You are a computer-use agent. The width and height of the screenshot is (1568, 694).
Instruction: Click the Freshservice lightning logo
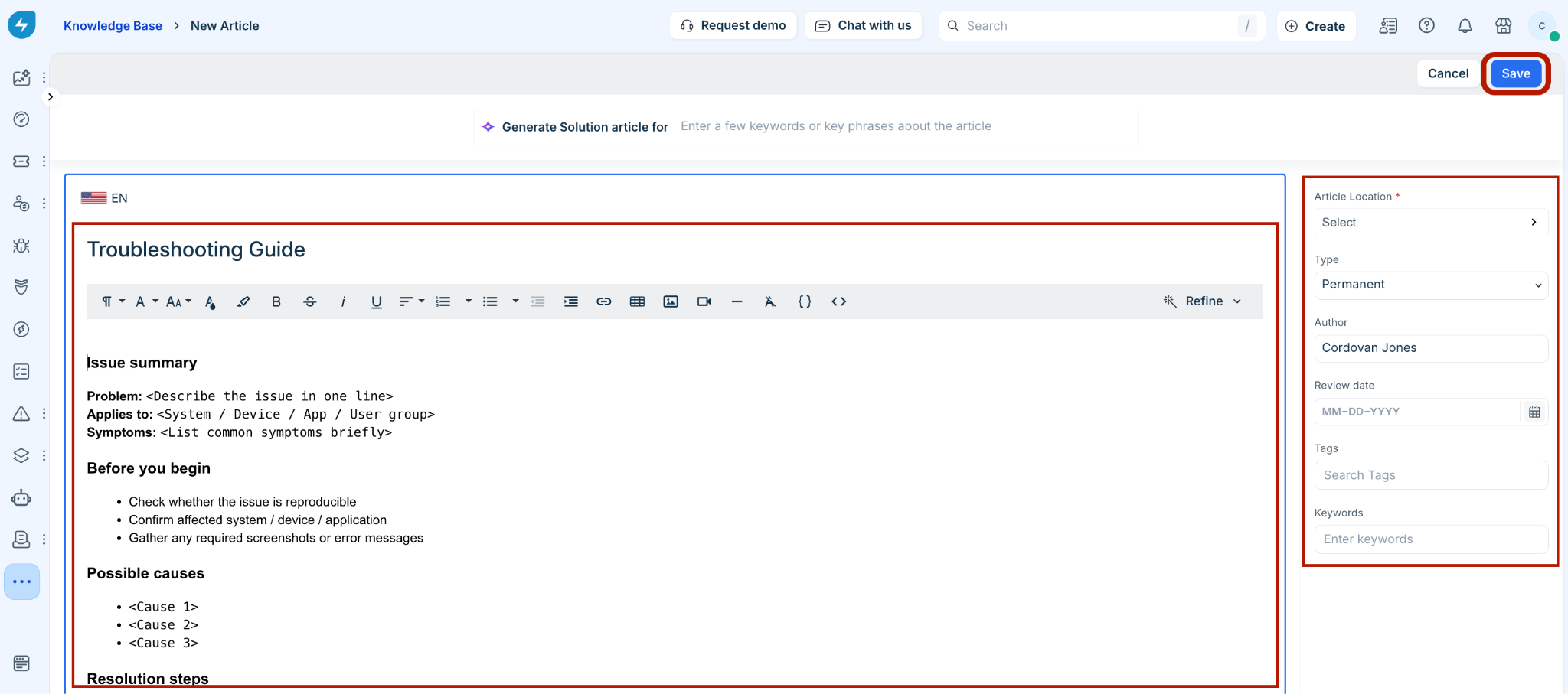[21, 24]
